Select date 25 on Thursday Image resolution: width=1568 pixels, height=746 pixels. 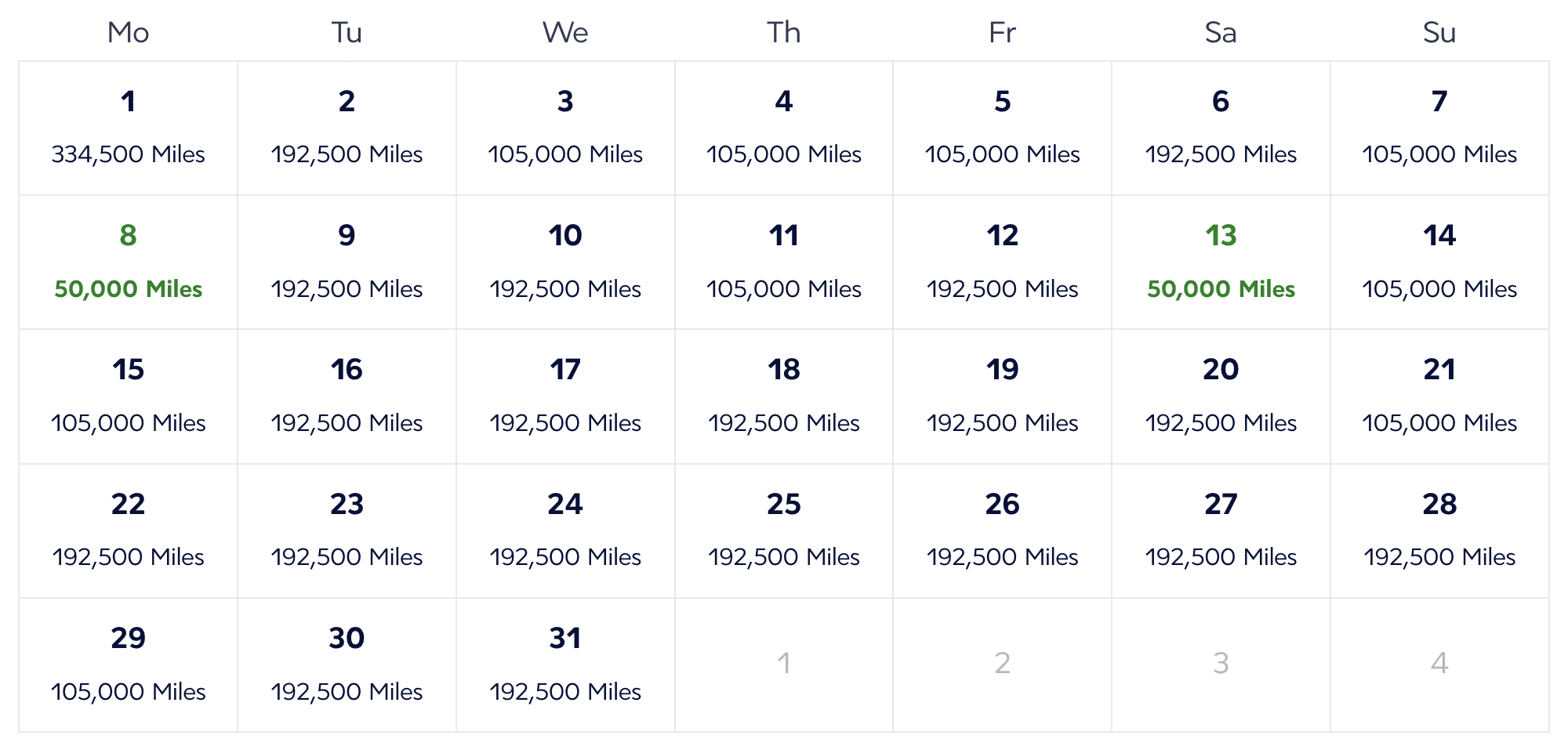784,531
